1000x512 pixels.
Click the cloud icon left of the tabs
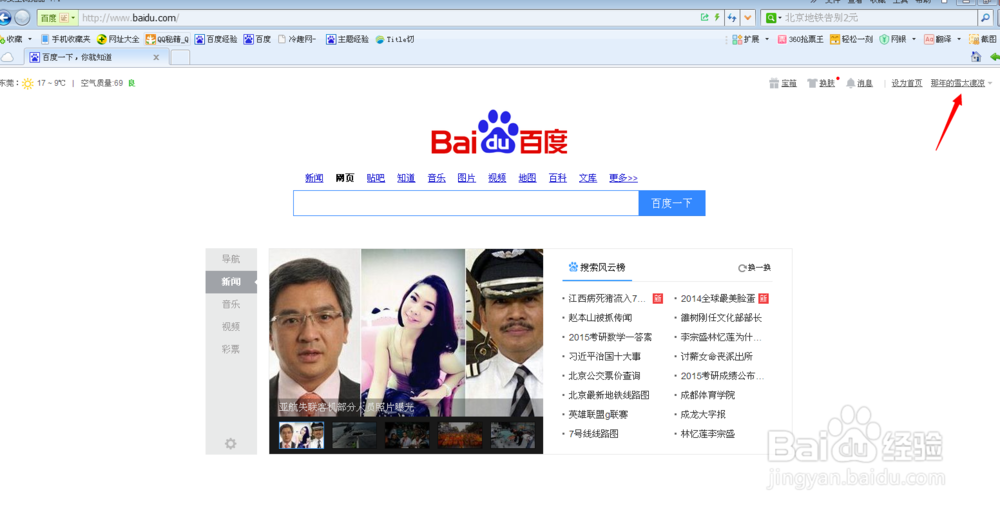[x=7, y=57]
